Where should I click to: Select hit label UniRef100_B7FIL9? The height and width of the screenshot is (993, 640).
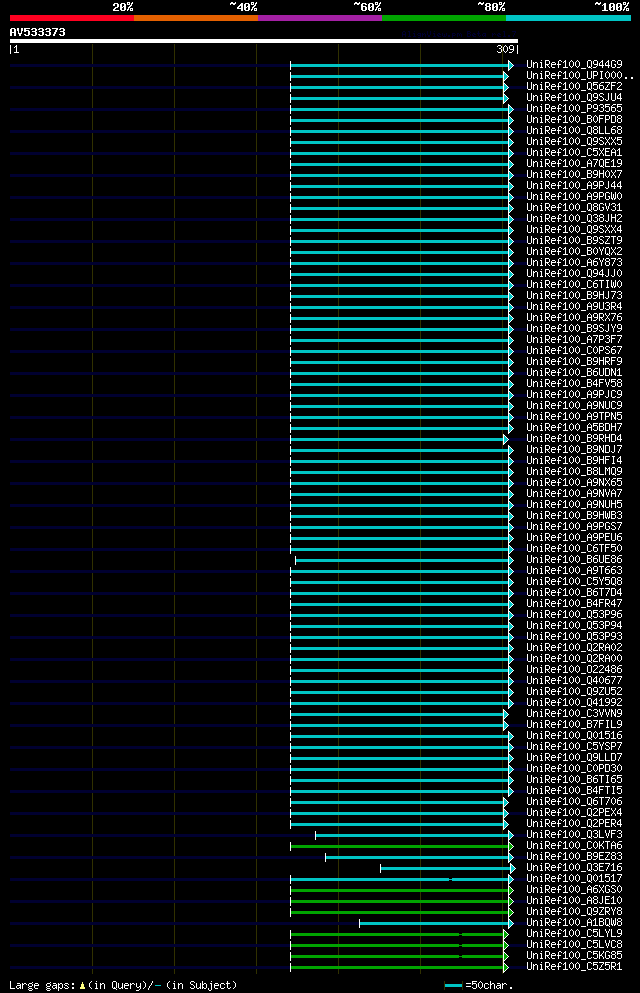(x=574, y=724)
